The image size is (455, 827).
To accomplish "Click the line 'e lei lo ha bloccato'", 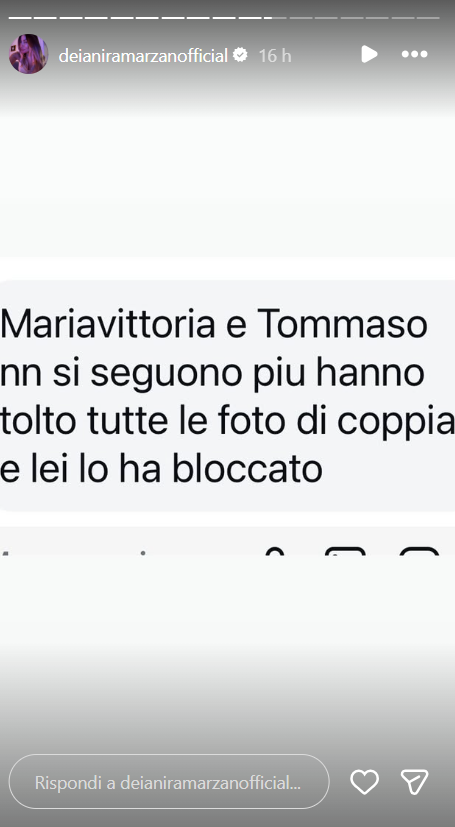I will pos(161,469).
